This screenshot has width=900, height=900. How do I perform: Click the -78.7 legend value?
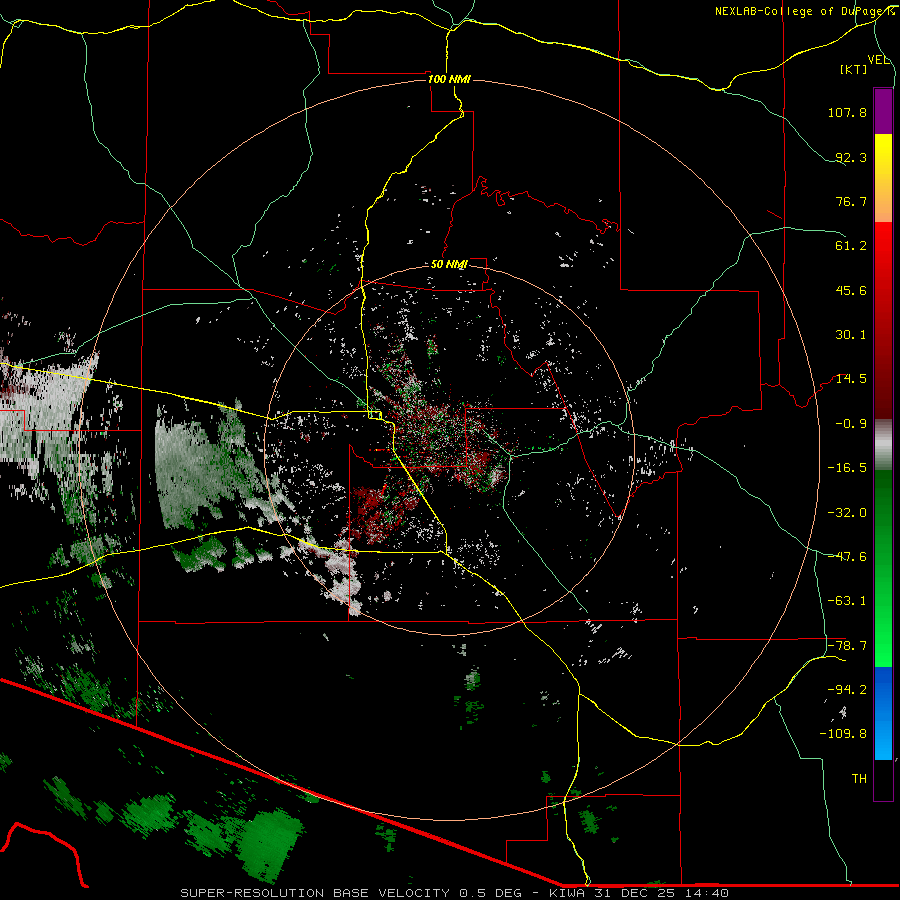click(x=847, y=646)
